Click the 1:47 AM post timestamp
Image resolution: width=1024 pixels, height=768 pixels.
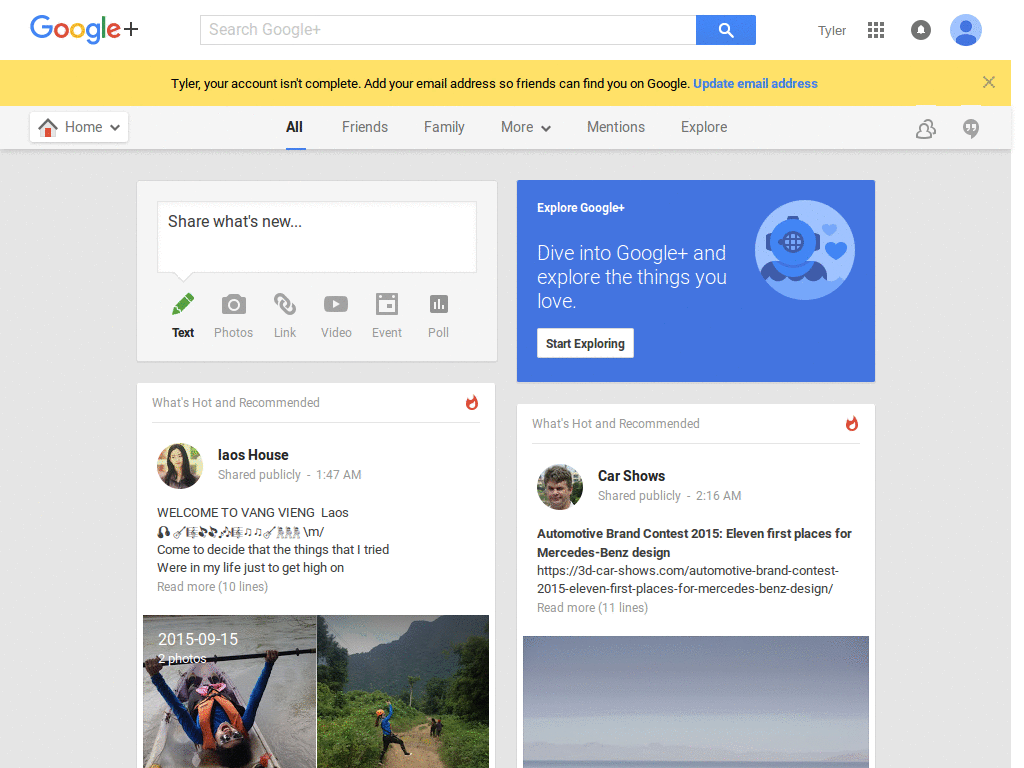coord(338,475)
